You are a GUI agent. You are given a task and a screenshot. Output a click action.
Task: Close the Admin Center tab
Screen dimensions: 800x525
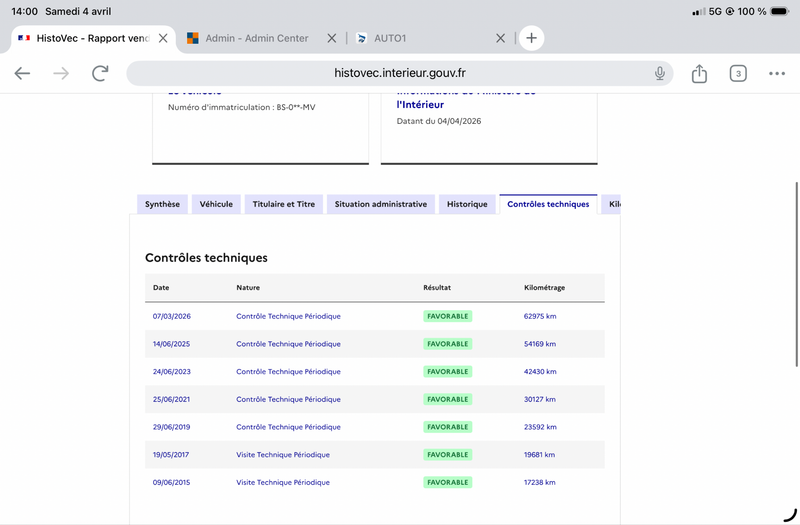(332, 38)
